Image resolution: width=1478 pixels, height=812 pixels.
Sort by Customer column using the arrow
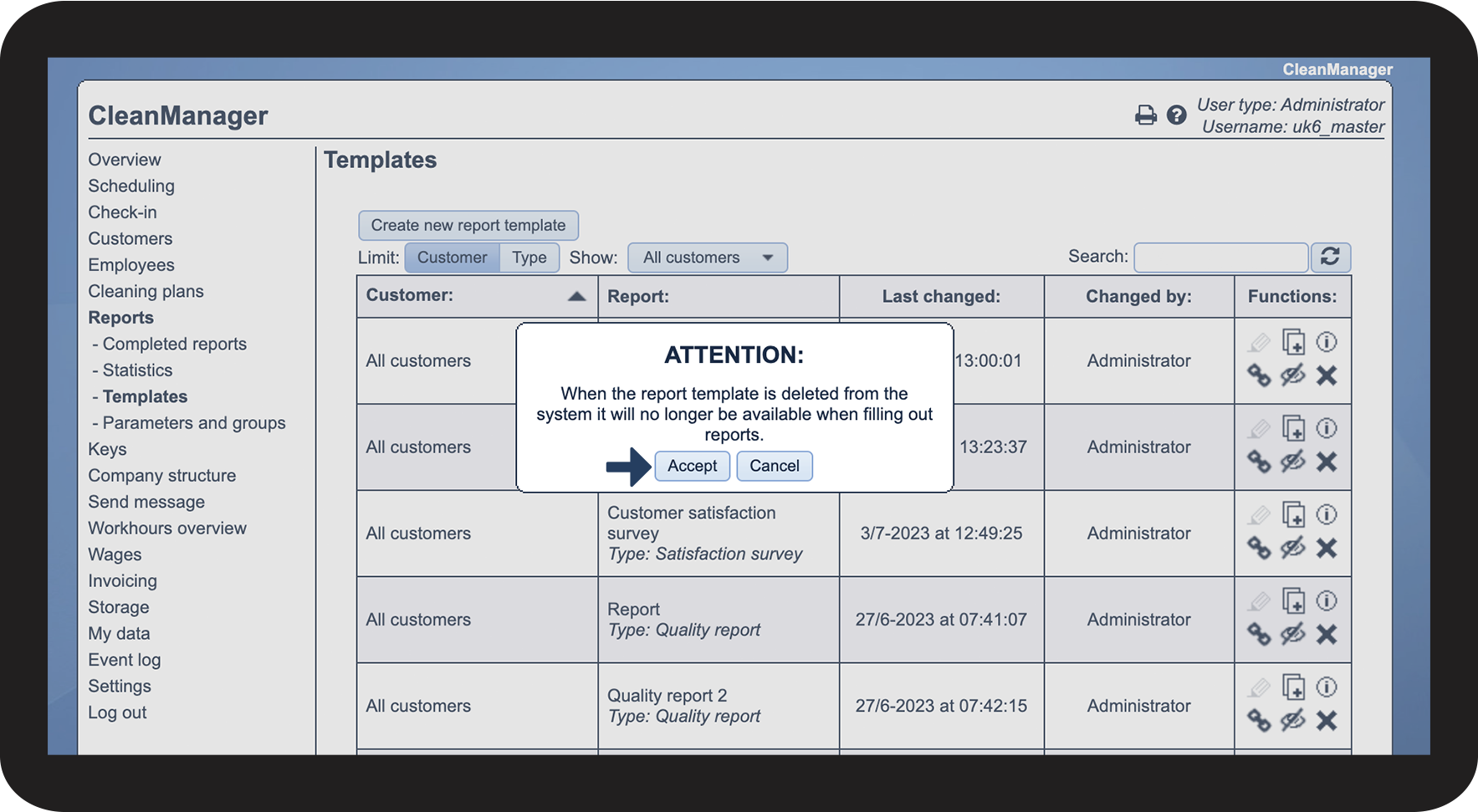pyautogui.click(x=576, y=296)
